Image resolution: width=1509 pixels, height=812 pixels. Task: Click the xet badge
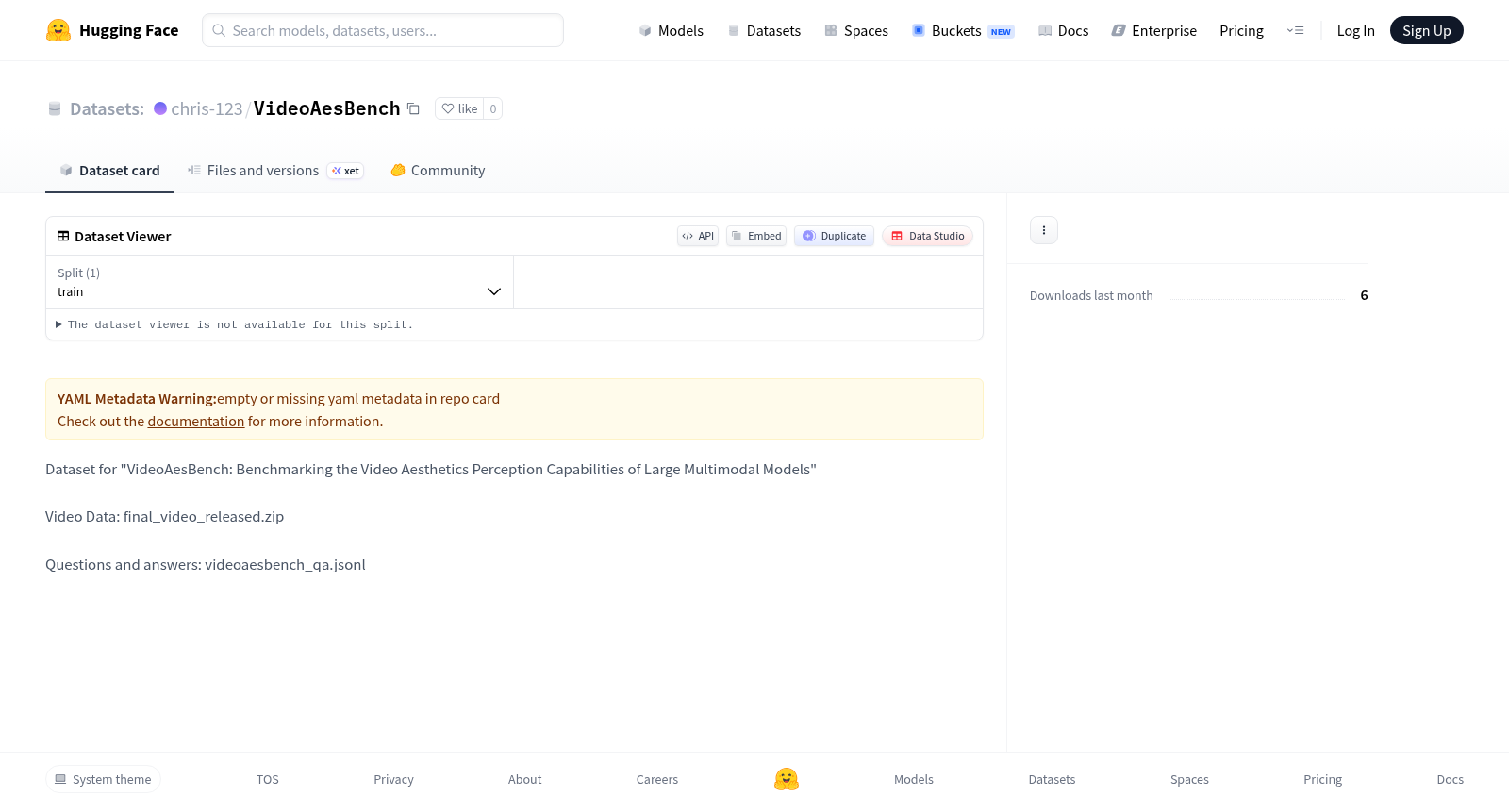345,171
